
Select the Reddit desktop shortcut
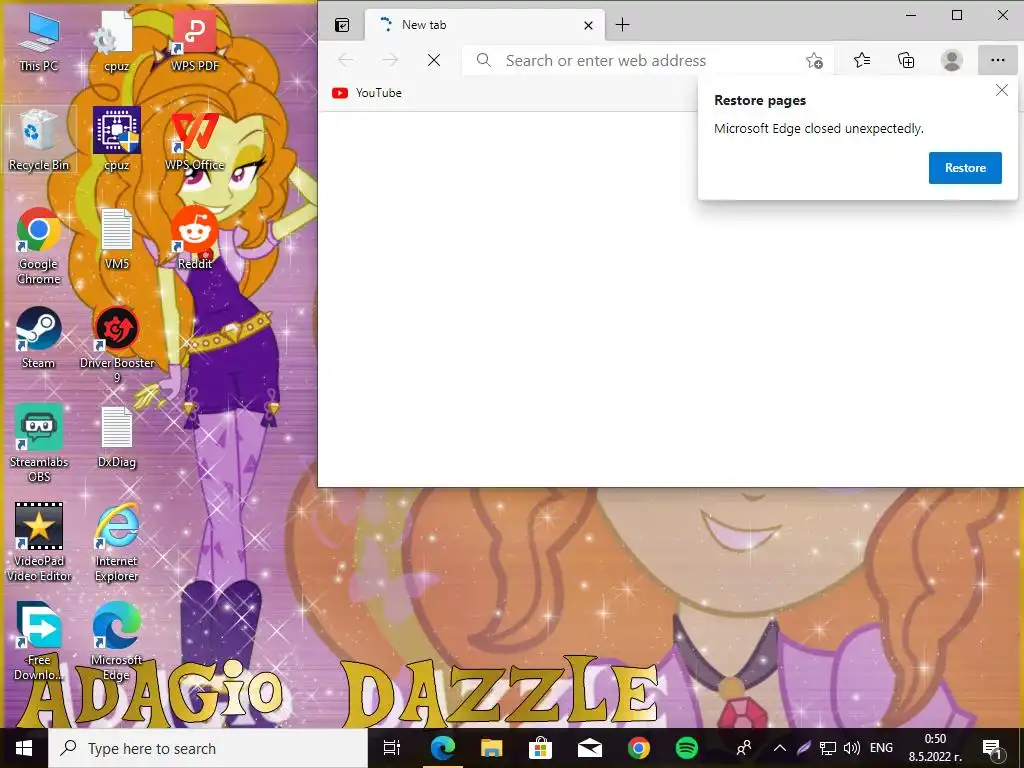(x=195, y=238)
